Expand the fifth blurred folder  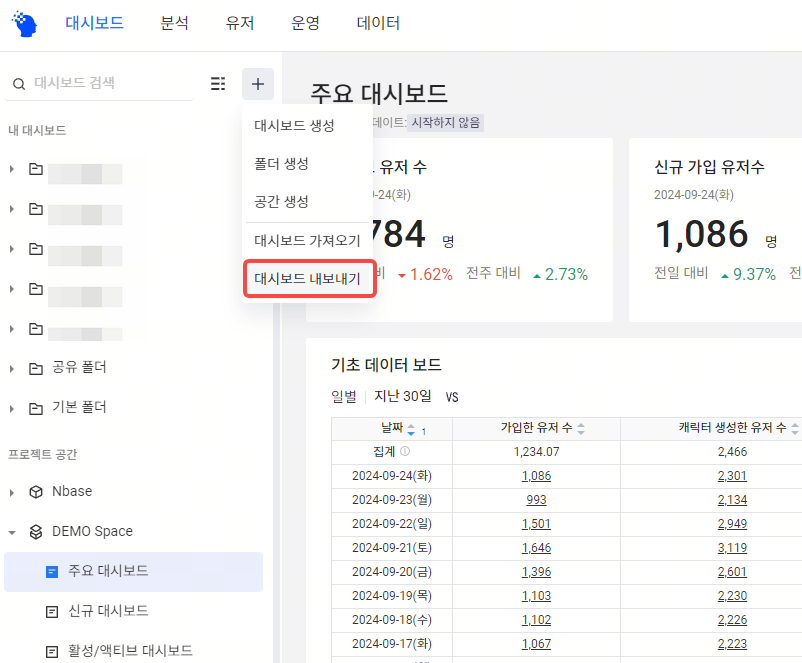[x=12, y=328]
